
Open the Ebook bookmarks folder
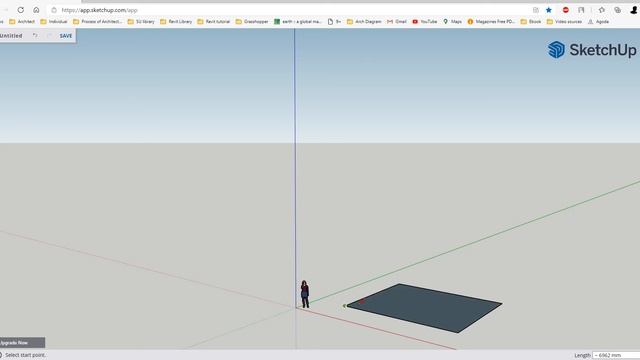[x=531, y=22]
